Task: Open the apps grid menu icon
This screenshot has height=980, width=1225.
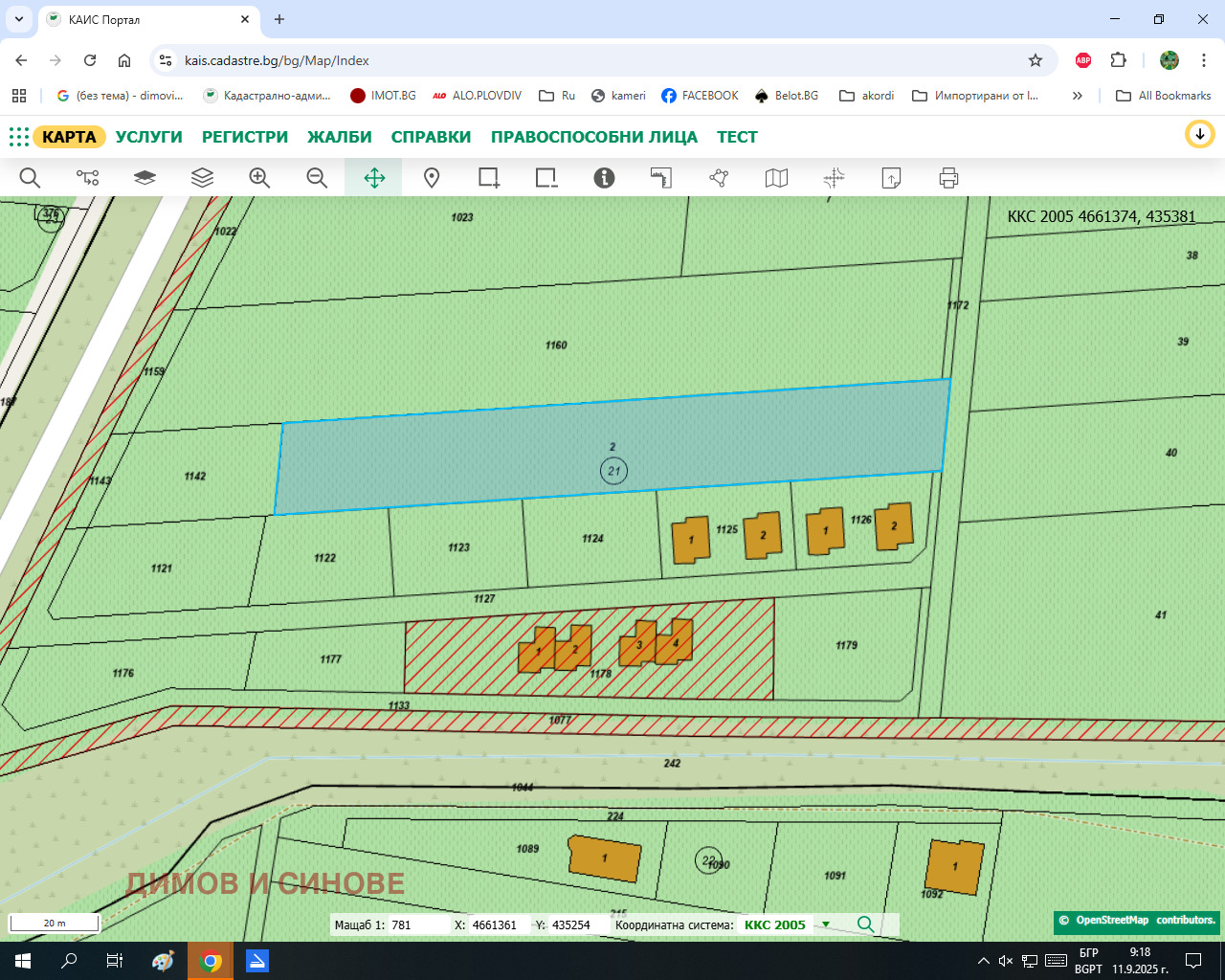Action: click(x=19, y=137)
